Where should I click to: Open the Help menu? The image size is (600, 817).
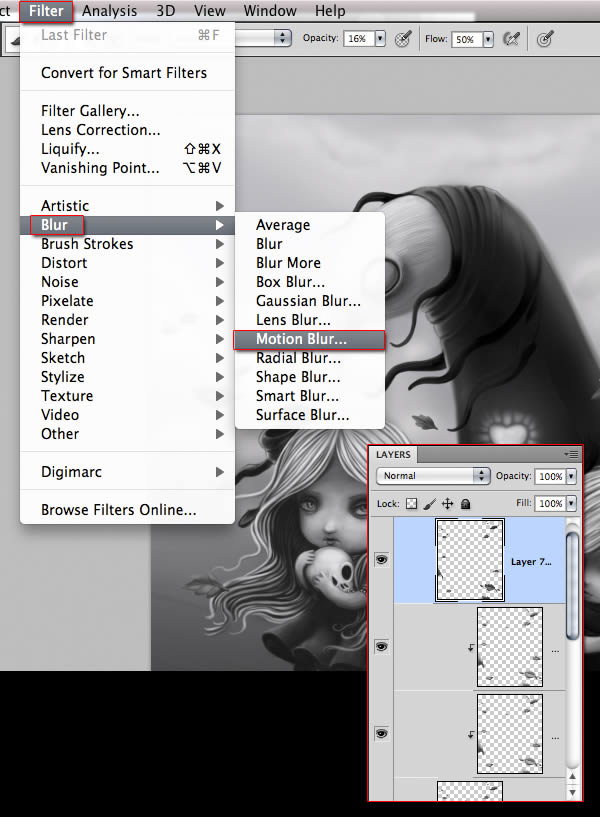[x=330, y=11]
